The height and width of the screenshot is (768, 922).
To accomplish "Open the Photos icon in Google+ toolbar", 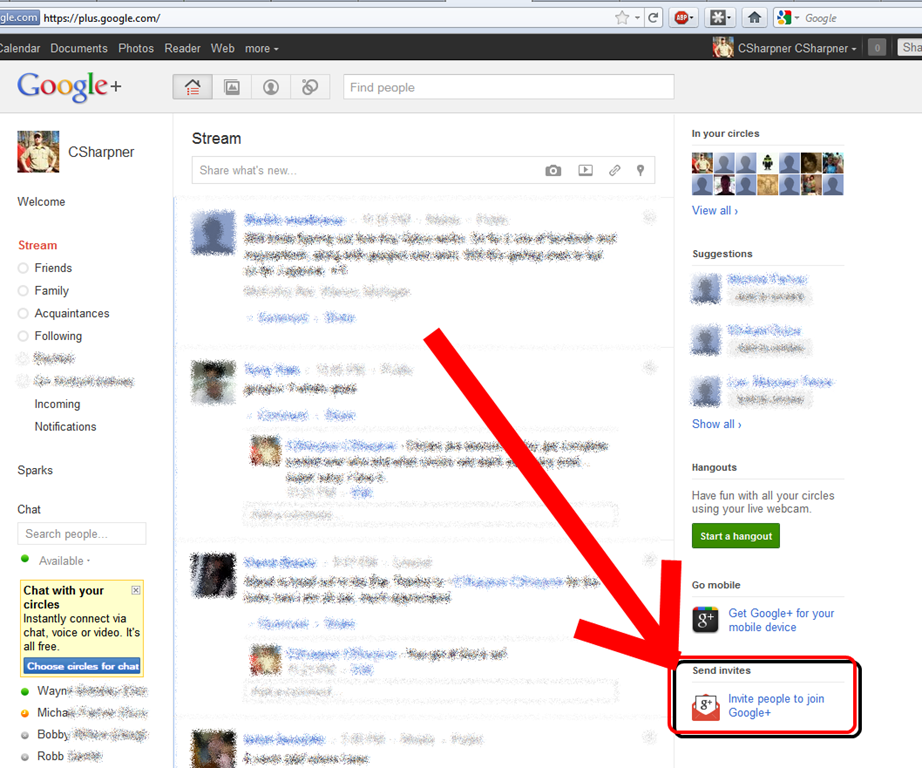I will [232, 87].
